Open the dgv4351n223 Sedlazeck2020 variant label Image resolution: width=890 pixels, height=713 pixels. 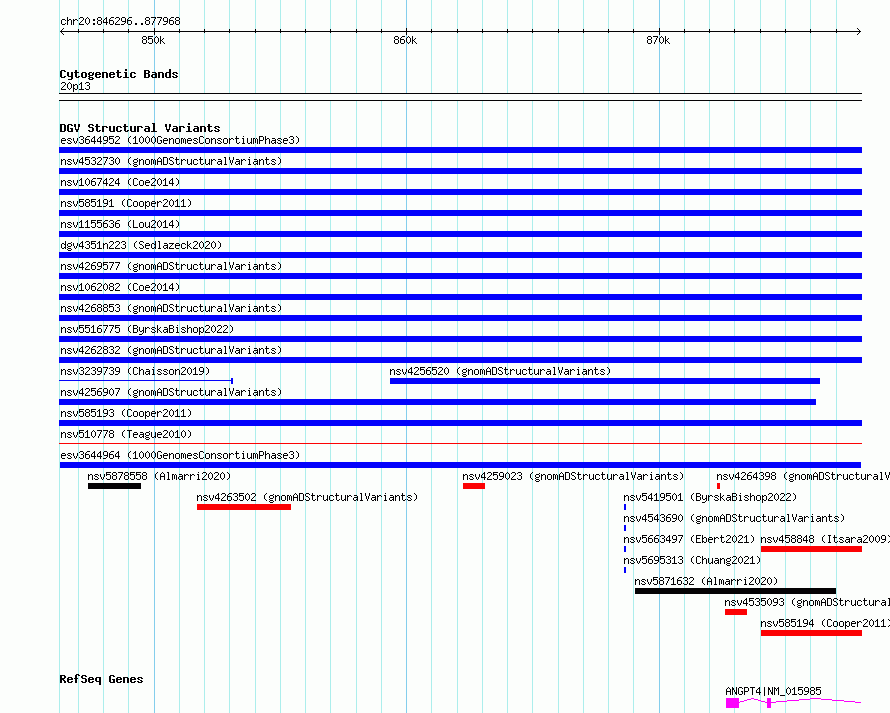coord(140,245)
